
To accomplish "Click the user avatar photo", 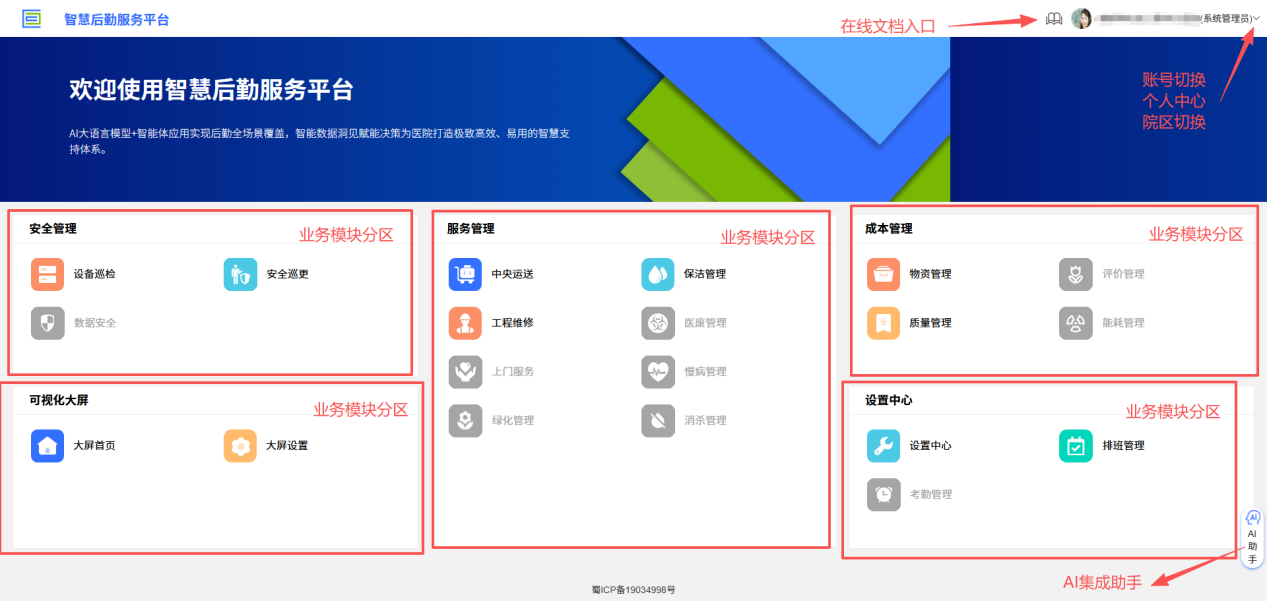I will 1083,18.
